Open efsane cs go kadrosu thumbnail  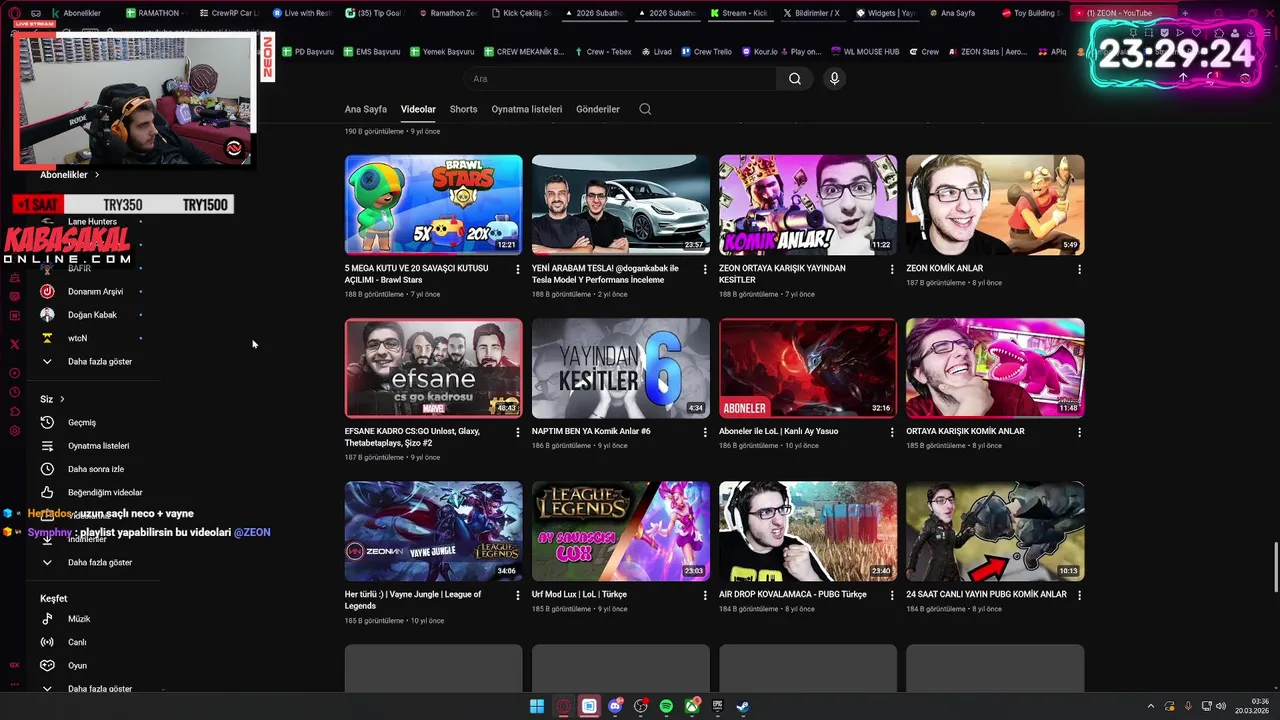click(434, 368)
